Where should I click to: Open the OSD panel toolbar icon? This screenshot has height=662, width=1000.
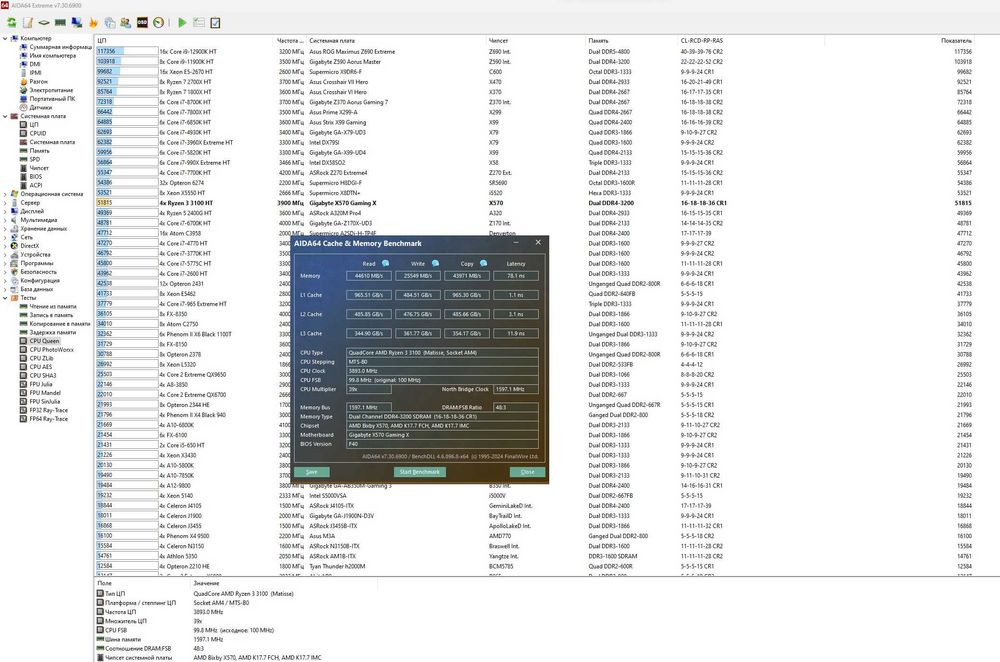(142, 23)
